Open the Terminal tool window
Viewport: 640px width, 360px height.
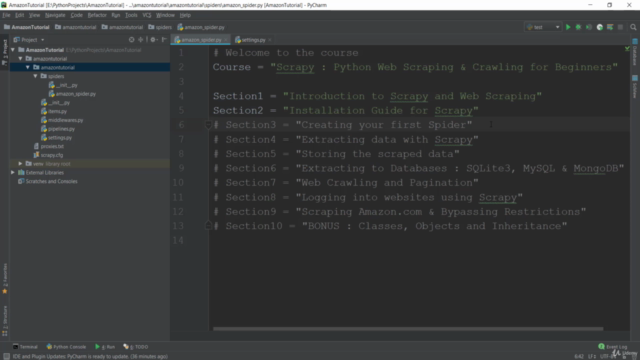(25, 347)
